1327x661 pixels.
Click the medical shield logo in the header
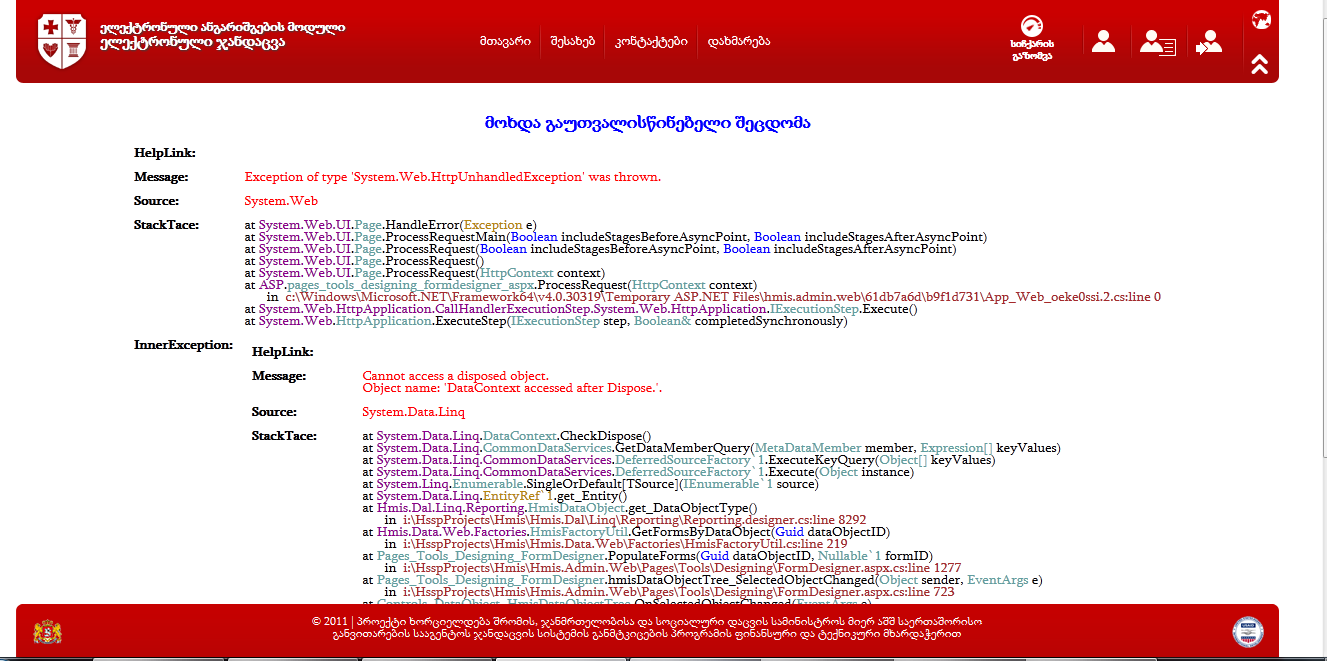(x=62, y=41)
